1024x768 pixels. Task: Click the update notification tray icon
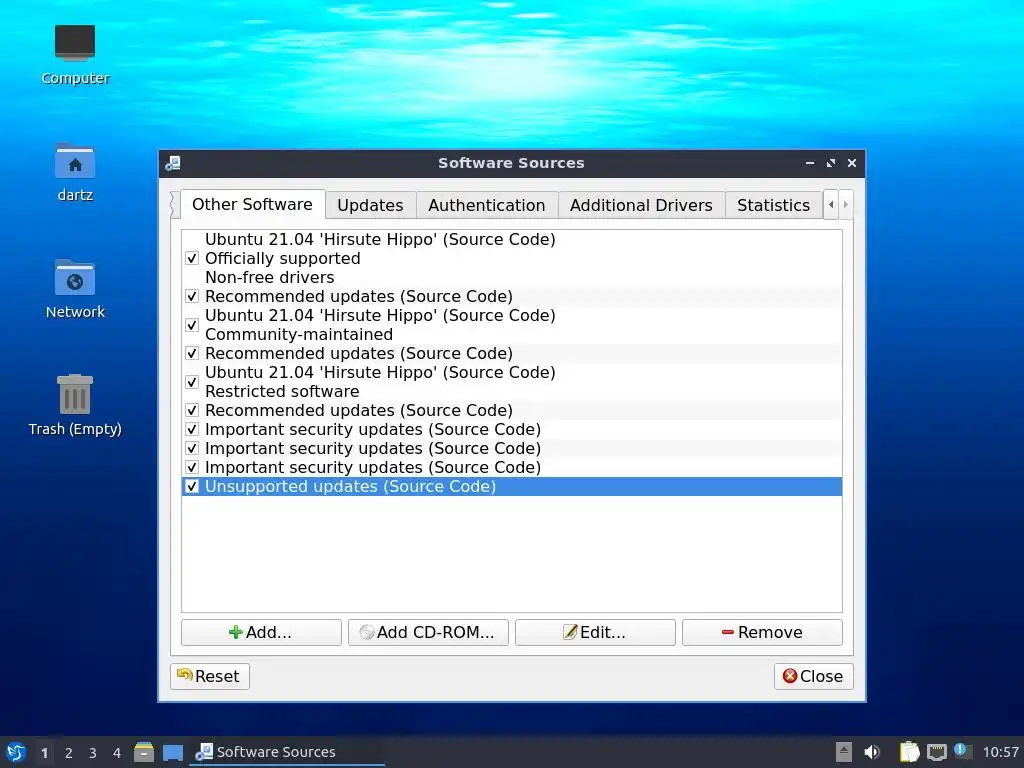pos(961,750)
